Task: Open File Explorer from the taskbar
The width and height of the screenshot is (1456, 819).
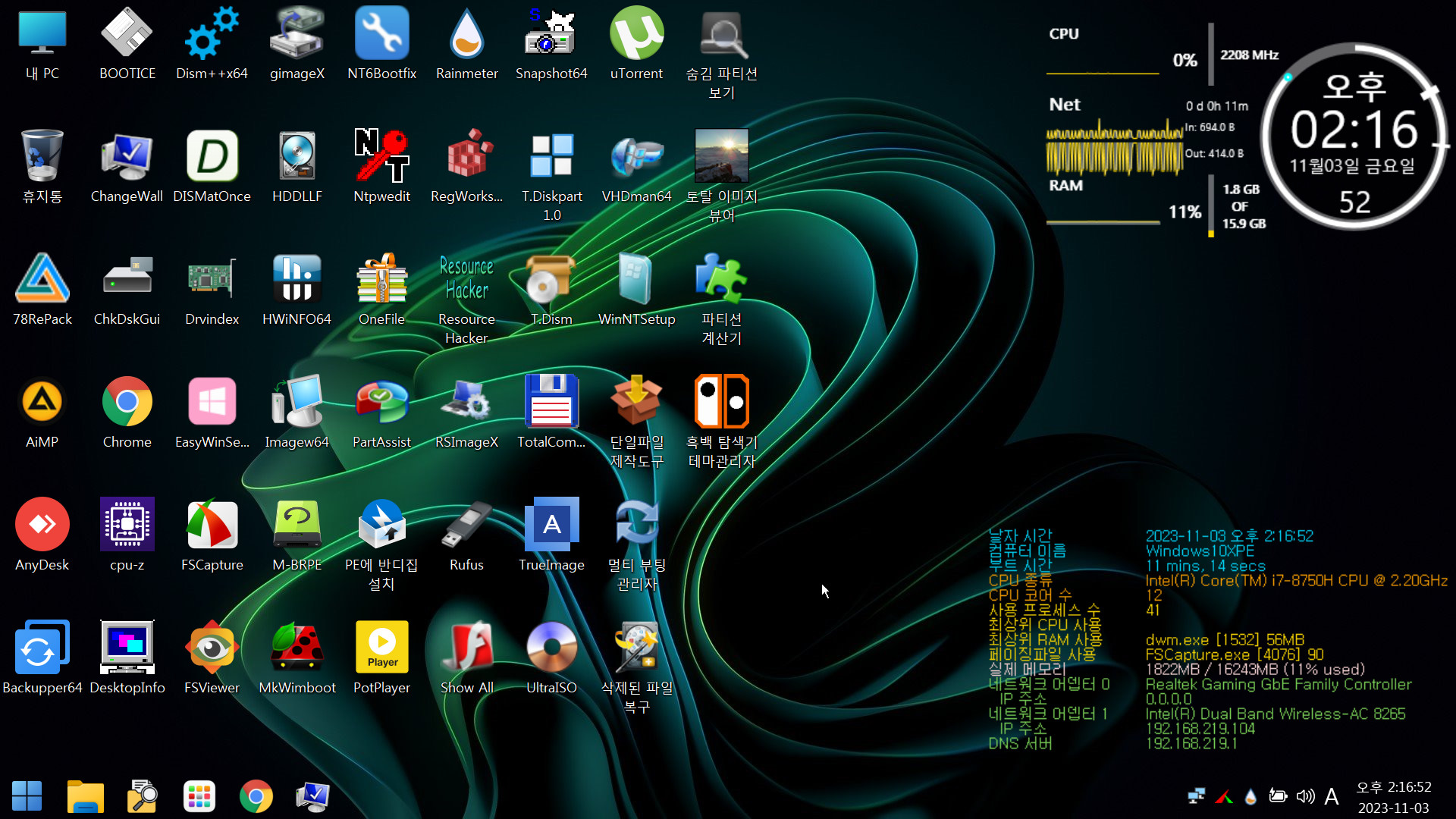Action: tap(85, 796)
